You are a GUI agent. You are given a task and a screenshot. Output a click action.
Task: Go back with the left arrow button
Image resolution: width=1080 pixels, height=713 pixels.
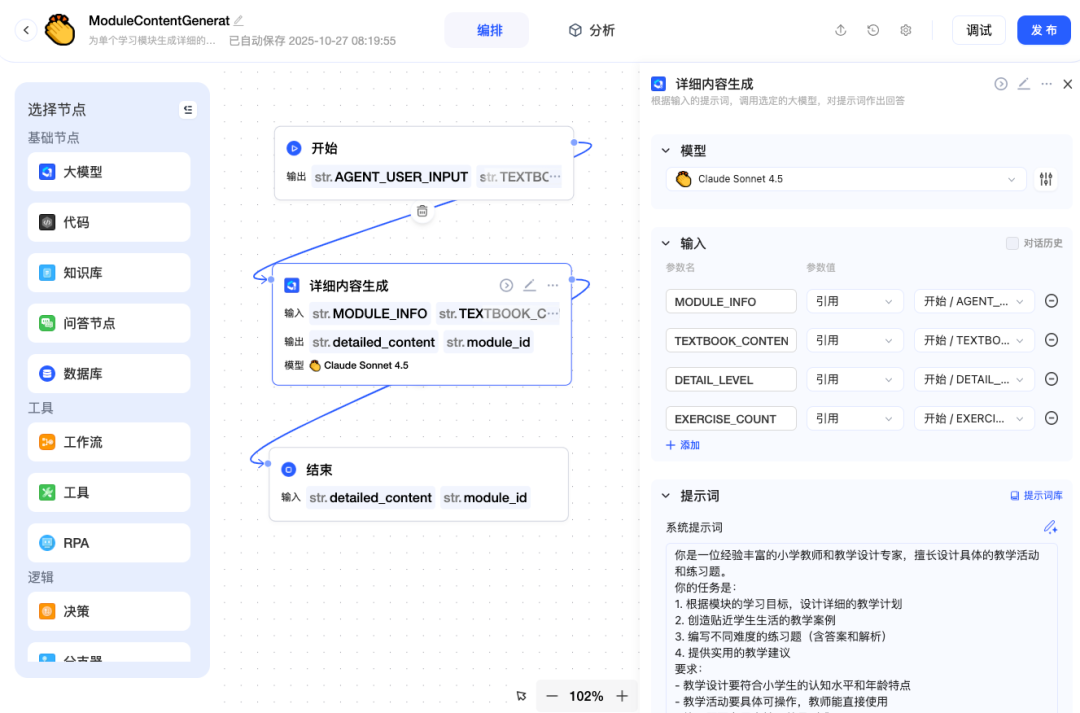[26, 30]
